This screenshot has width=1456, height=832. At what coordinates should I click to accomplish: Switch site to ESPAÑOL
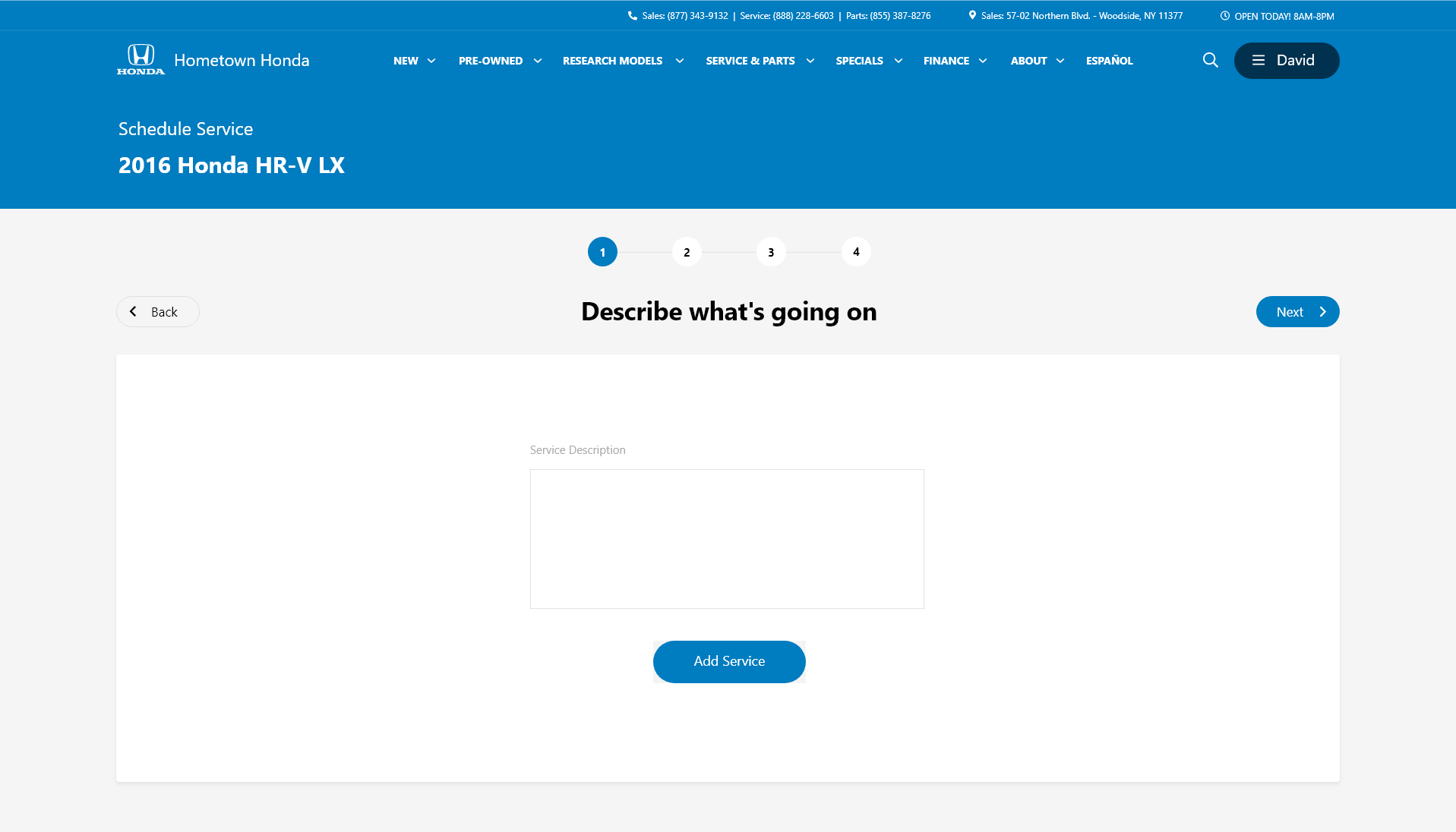(1109, 61)
